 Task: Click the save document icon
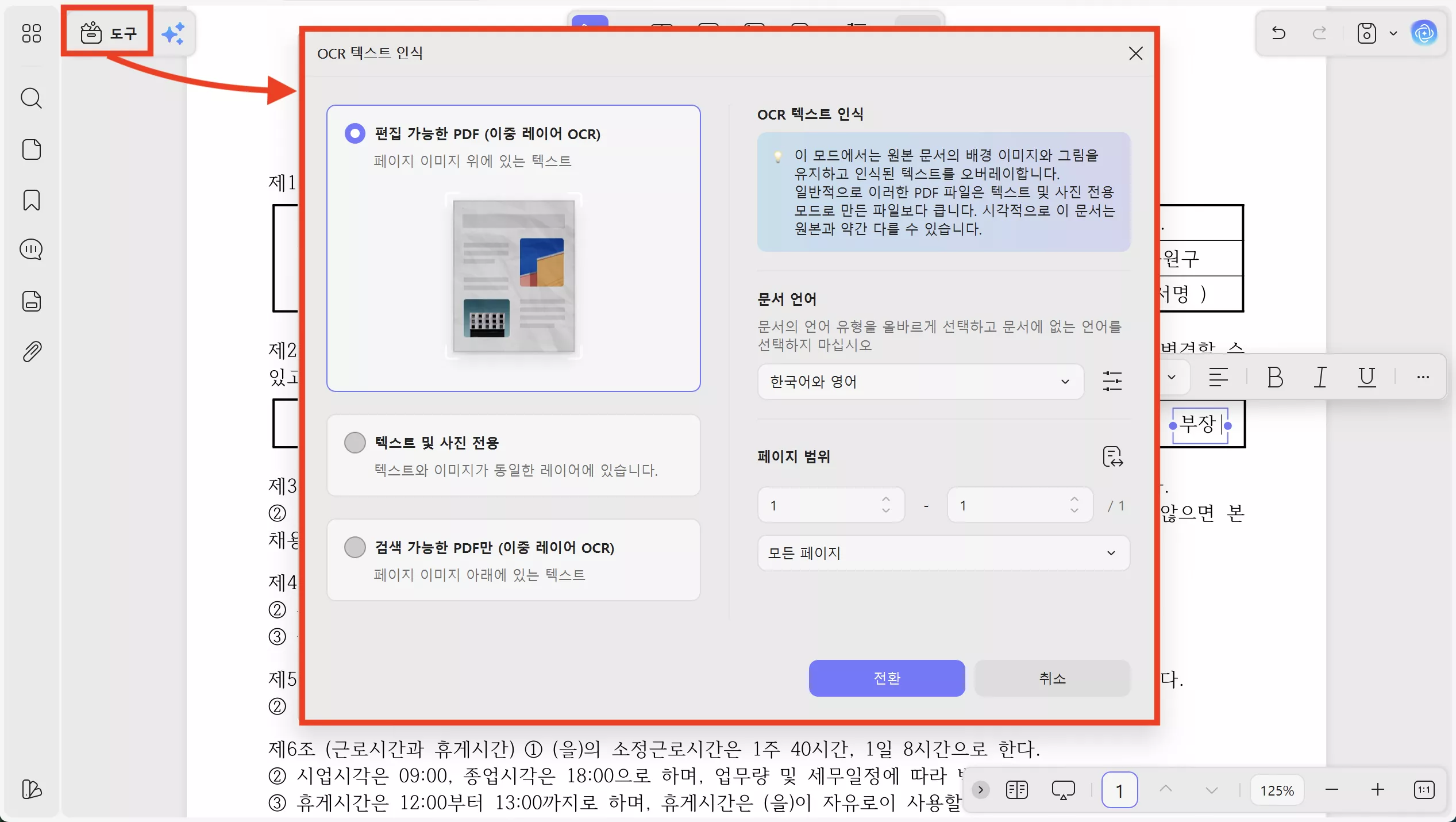1366,33
